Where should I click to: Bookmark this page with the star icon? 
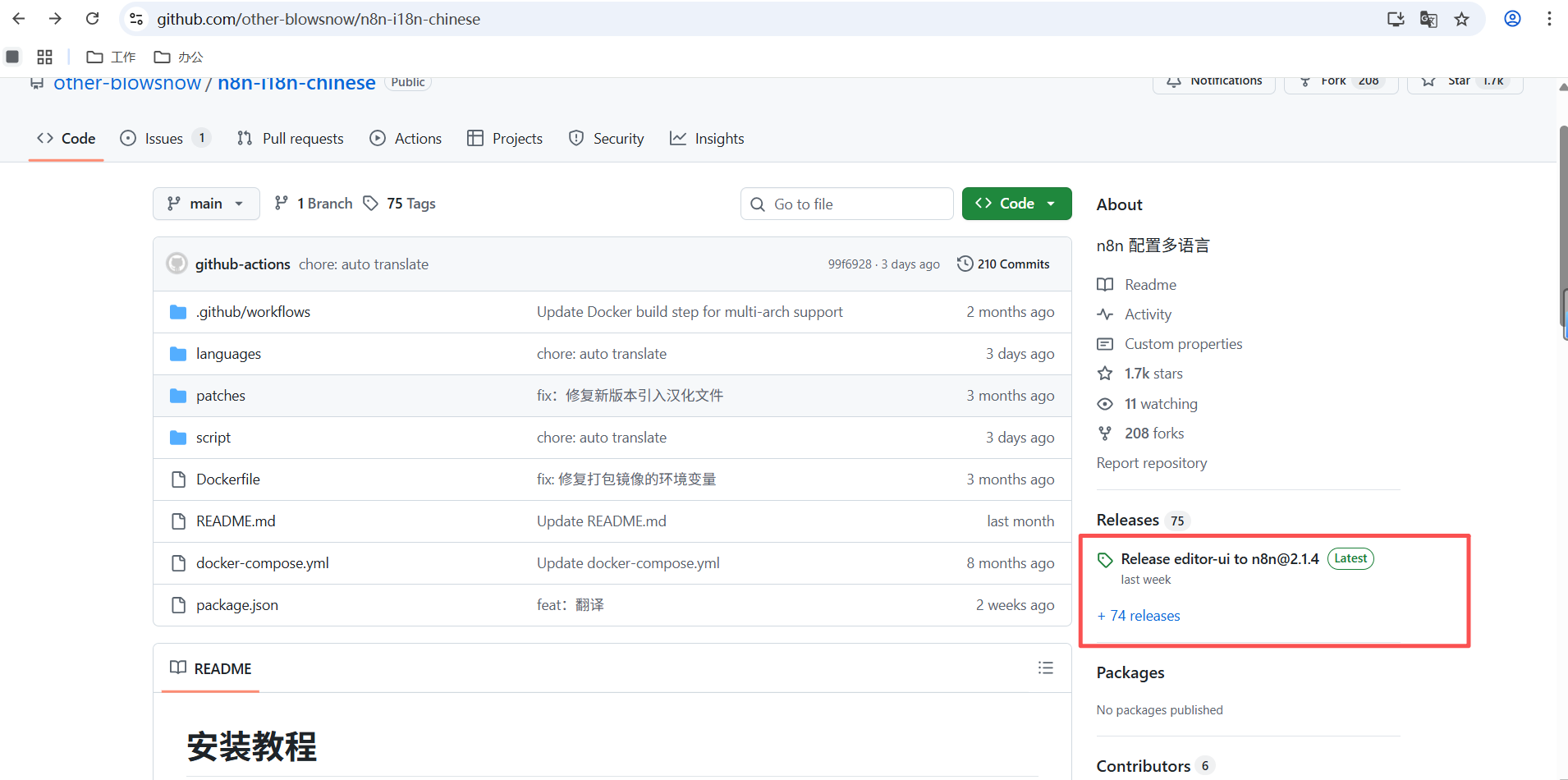coord(1462,19)
